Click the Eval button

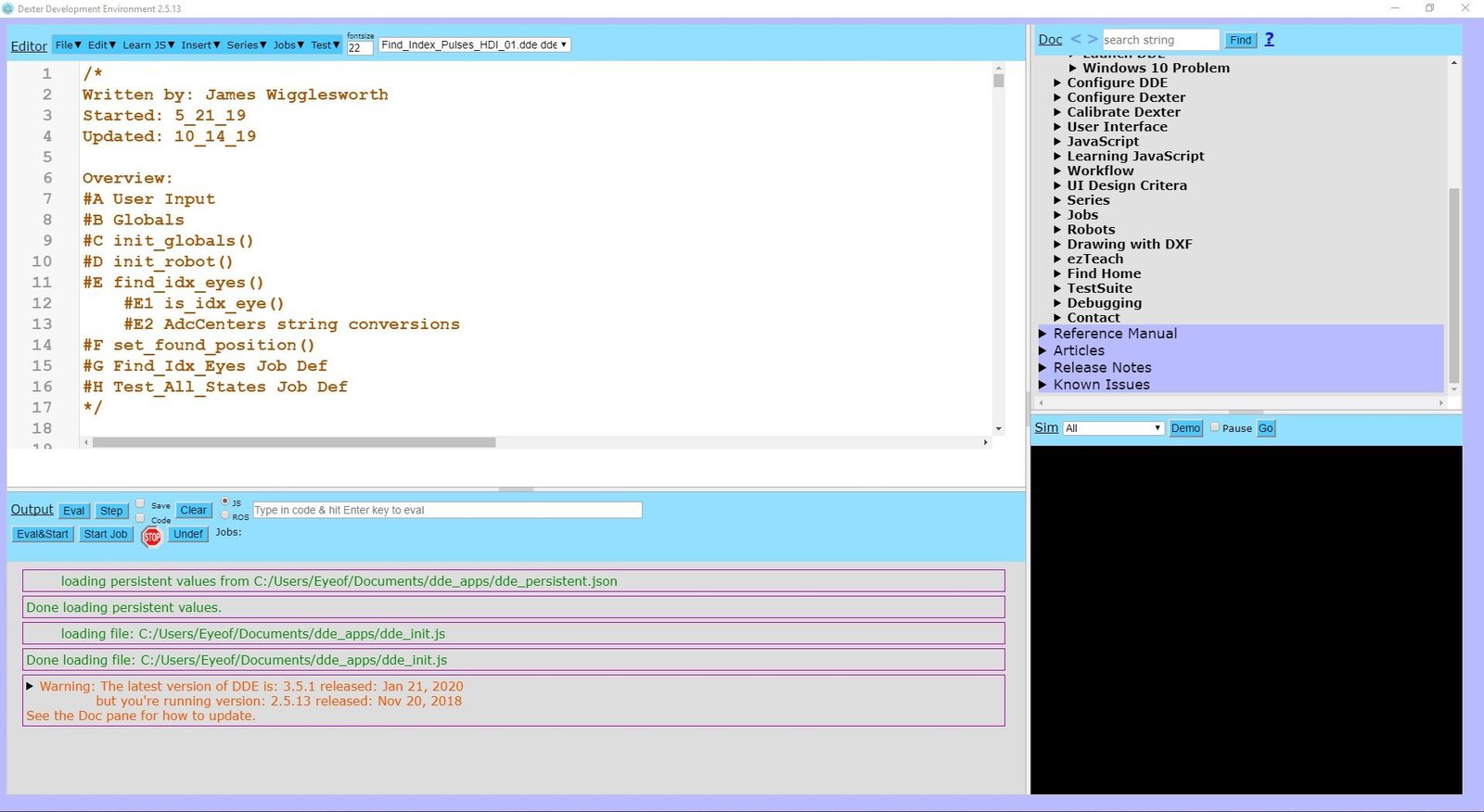pyautogui.click(x=74, y=511)
